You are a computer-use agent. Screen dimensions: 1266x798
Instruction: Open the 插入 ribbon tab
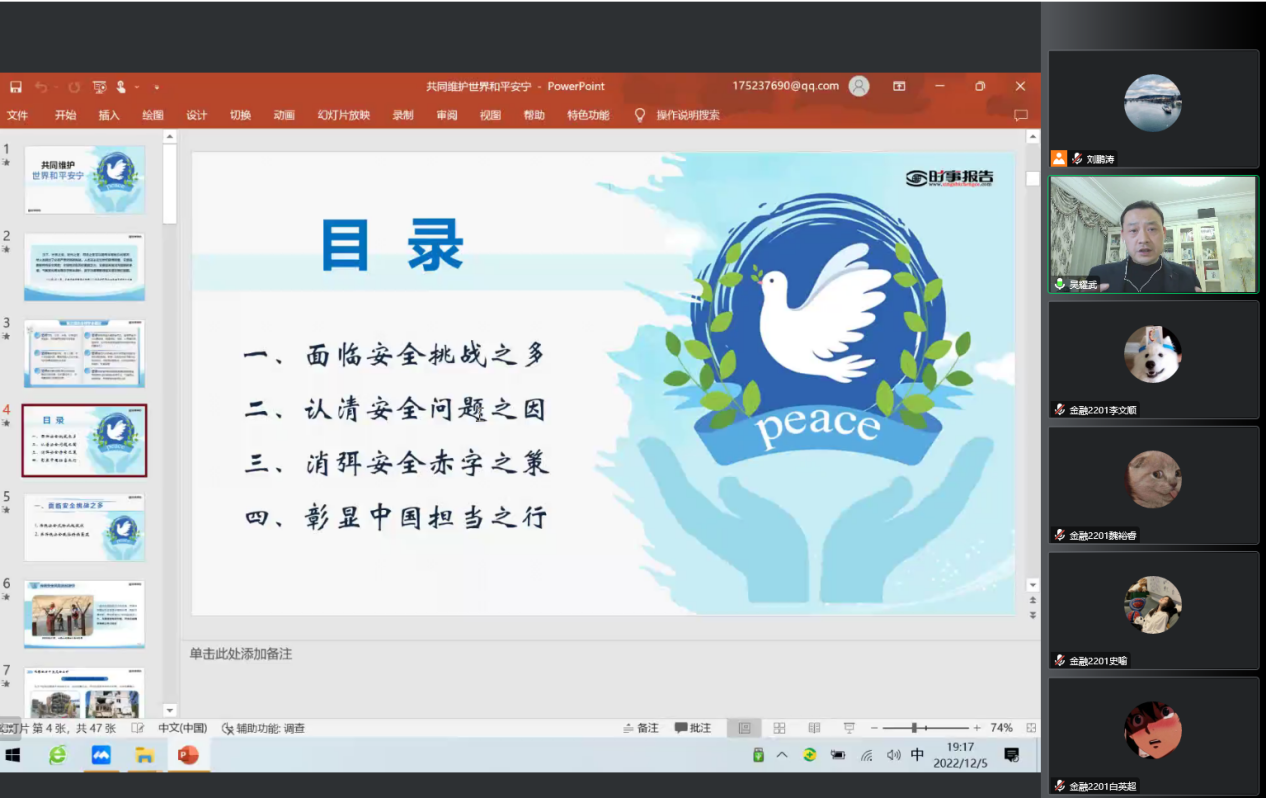pos(109,115)
